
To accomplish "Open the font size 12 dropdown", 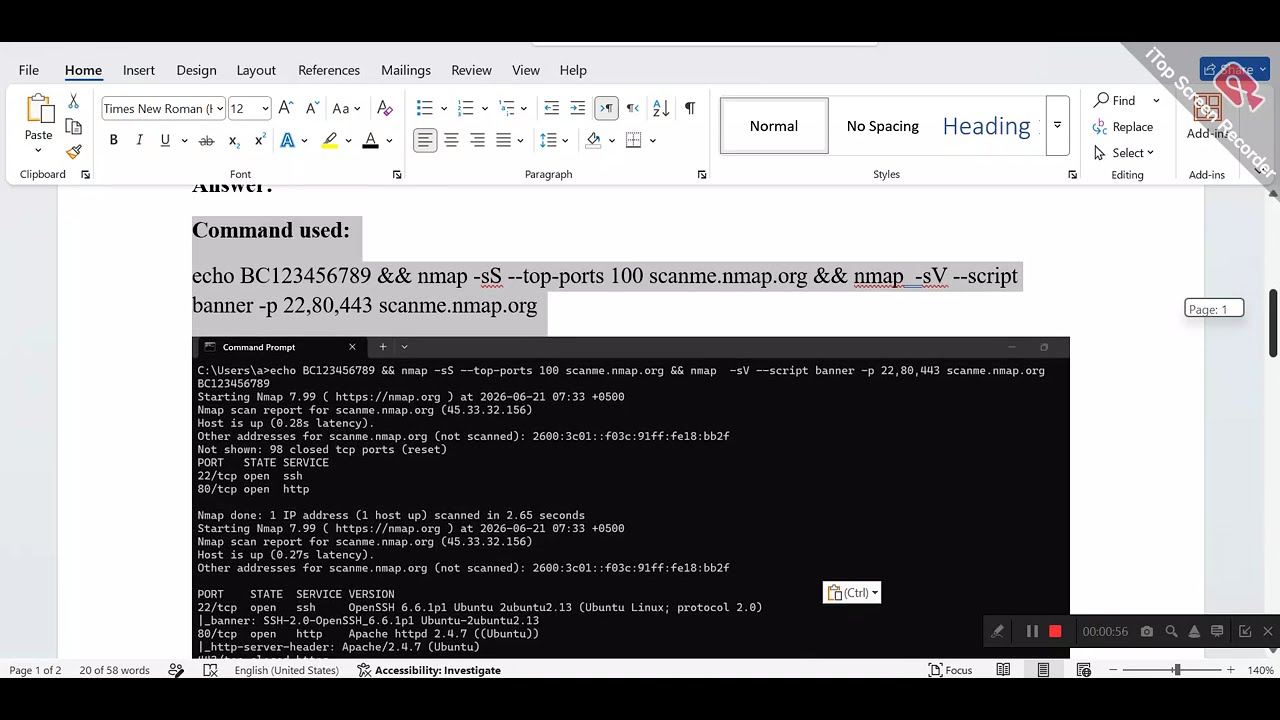I will pyautogui.click(x=265, y=109).
